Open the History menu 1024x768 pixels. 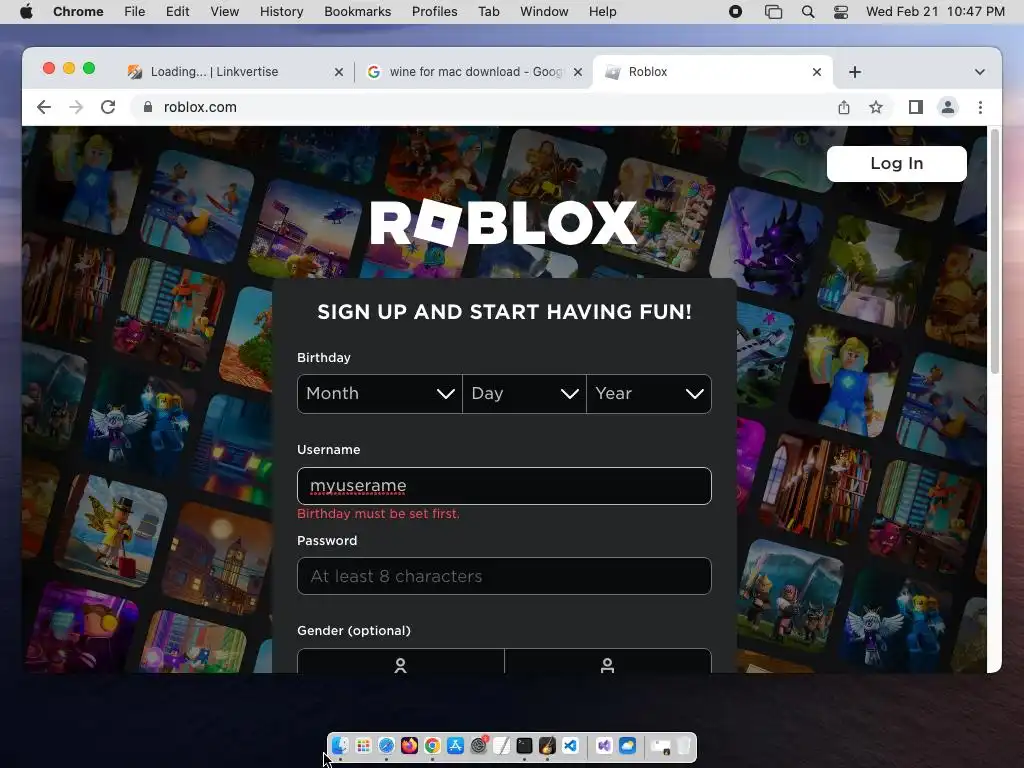[x=281, y=12]
